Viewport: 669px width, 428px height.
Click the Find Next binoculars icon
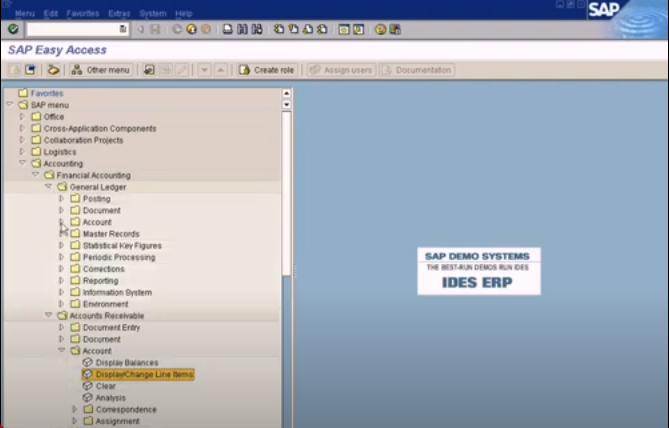(x=257, y=29)
